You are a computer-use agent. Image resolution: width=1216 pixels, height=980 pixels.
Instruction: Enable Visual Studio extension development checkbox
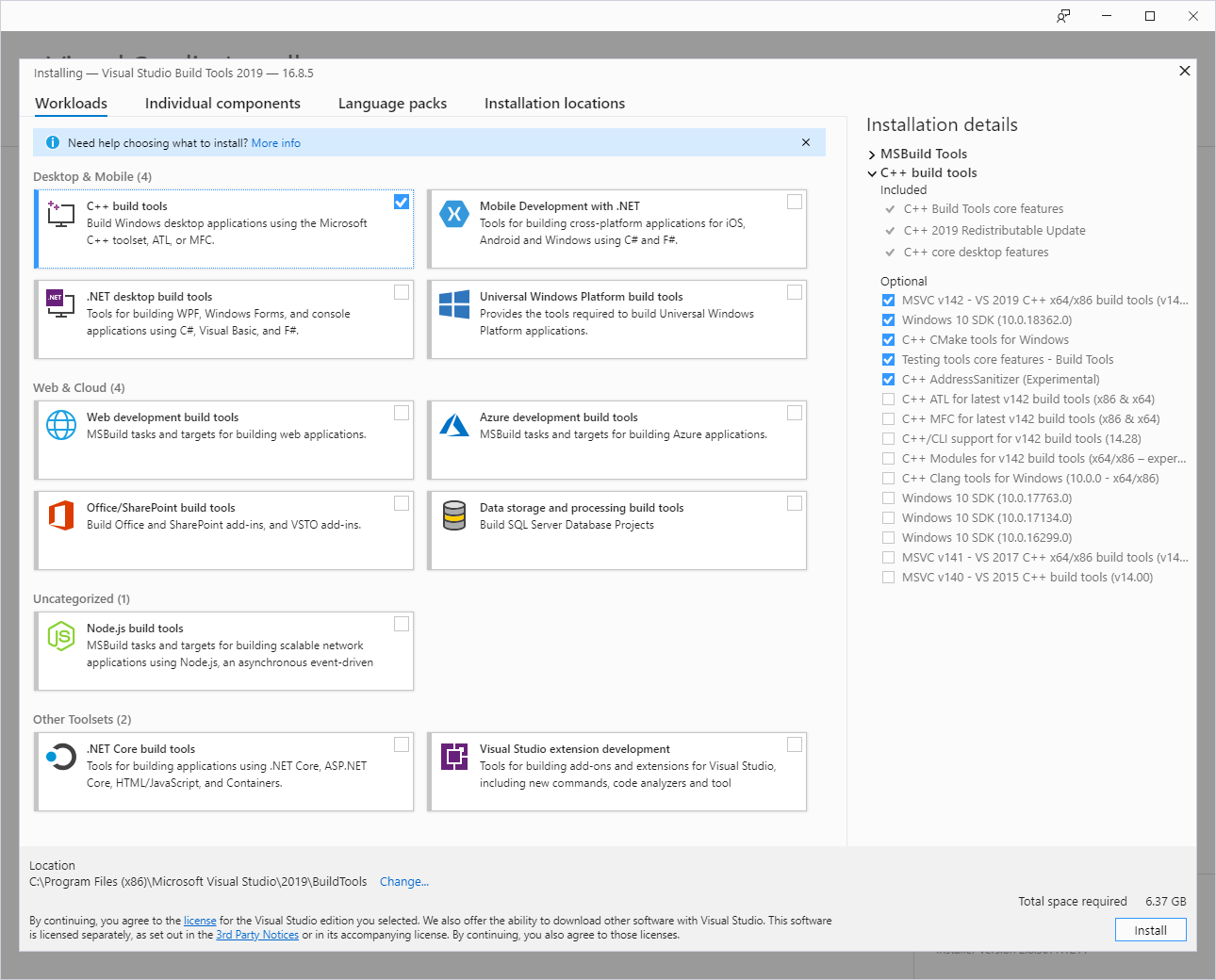(795, 744)
